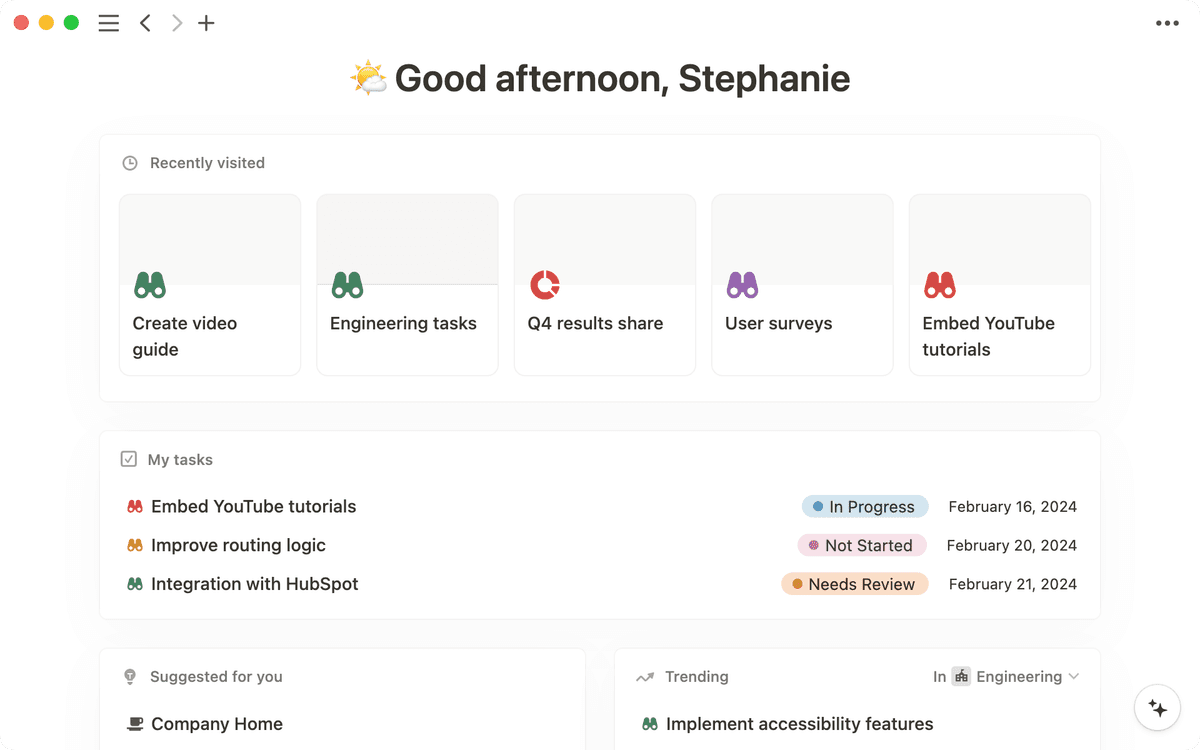Click the Needs Review status pill
The image size is (1200, 750).
(855, 583)
